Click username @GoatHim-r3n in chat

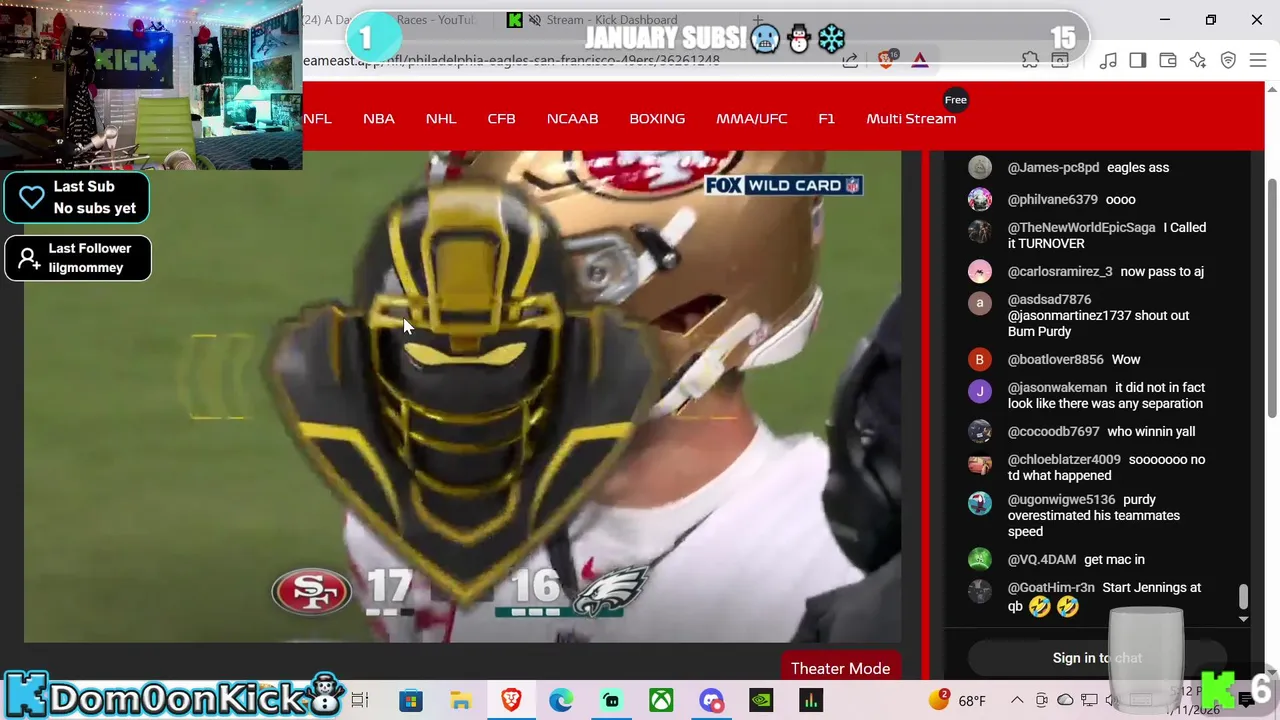click(x=1051, y=587)
